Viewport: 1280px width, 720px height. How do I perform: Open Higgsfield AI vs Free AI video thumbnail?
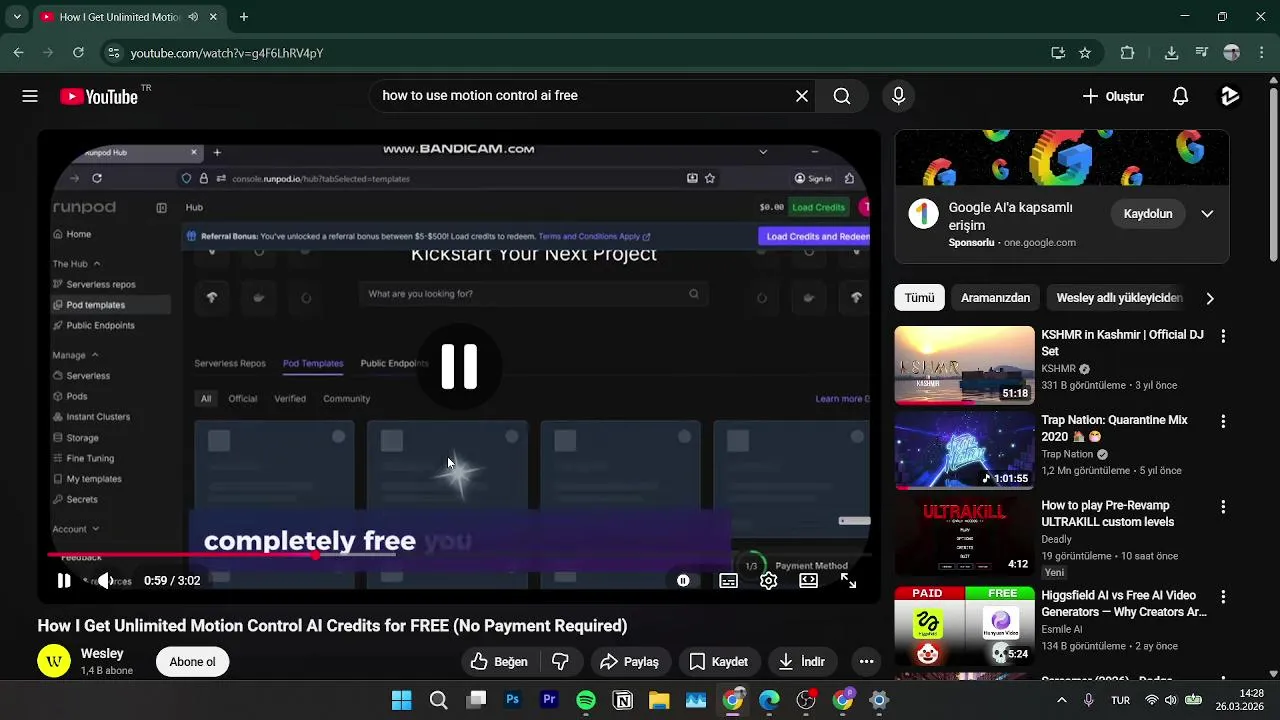964,626
